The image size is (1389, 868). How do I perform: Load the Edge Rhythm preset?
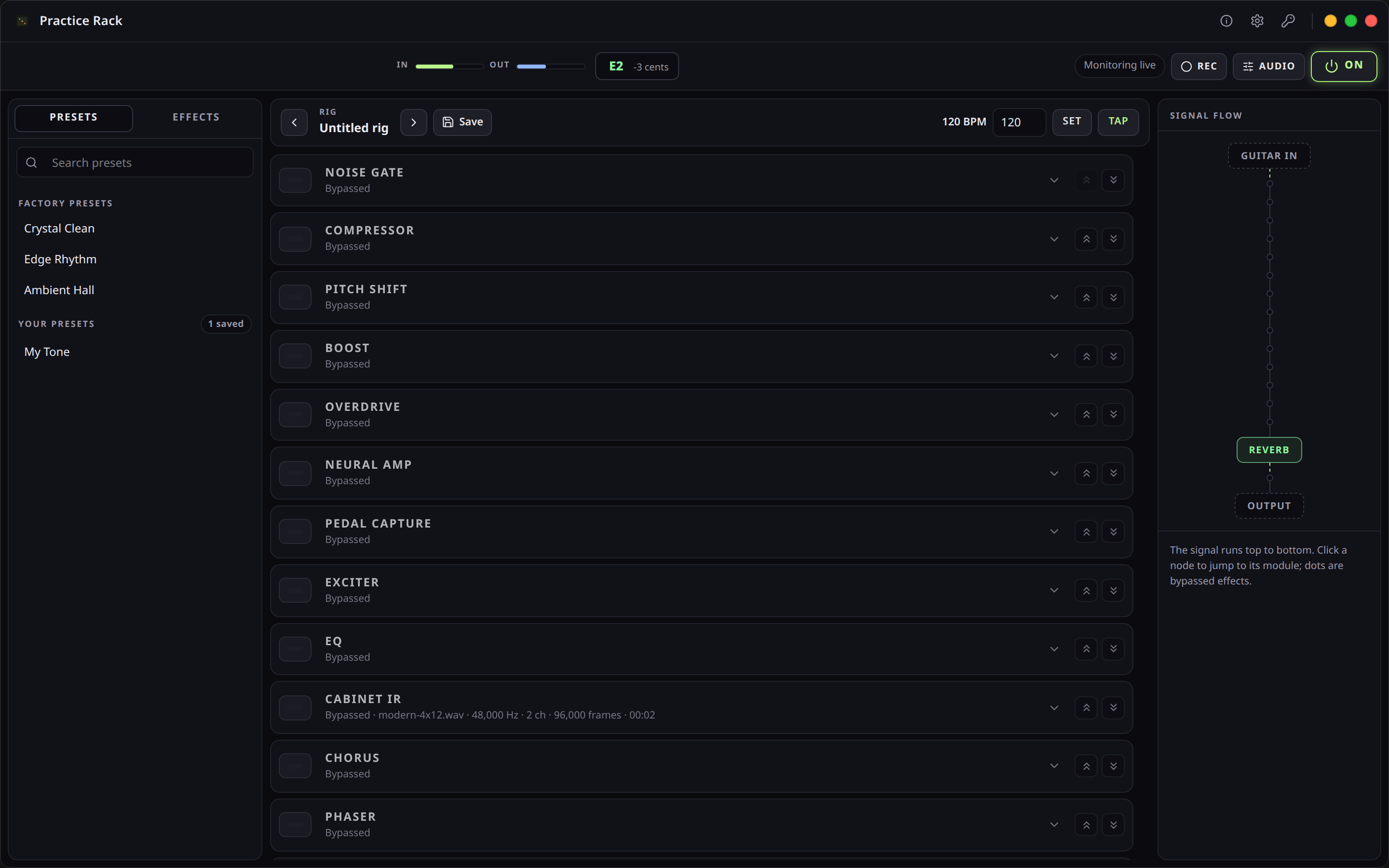(x=134, y=259)
